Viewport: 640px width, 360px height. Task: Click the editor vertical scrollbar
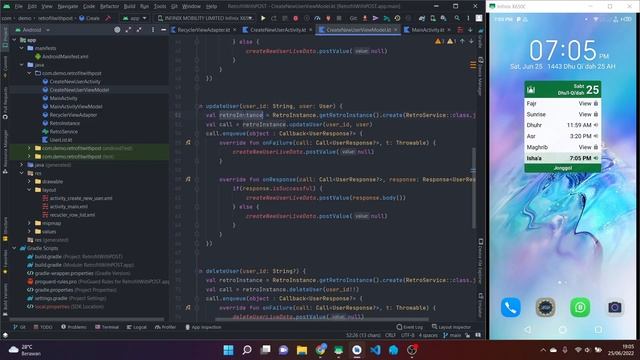point(473,188)
